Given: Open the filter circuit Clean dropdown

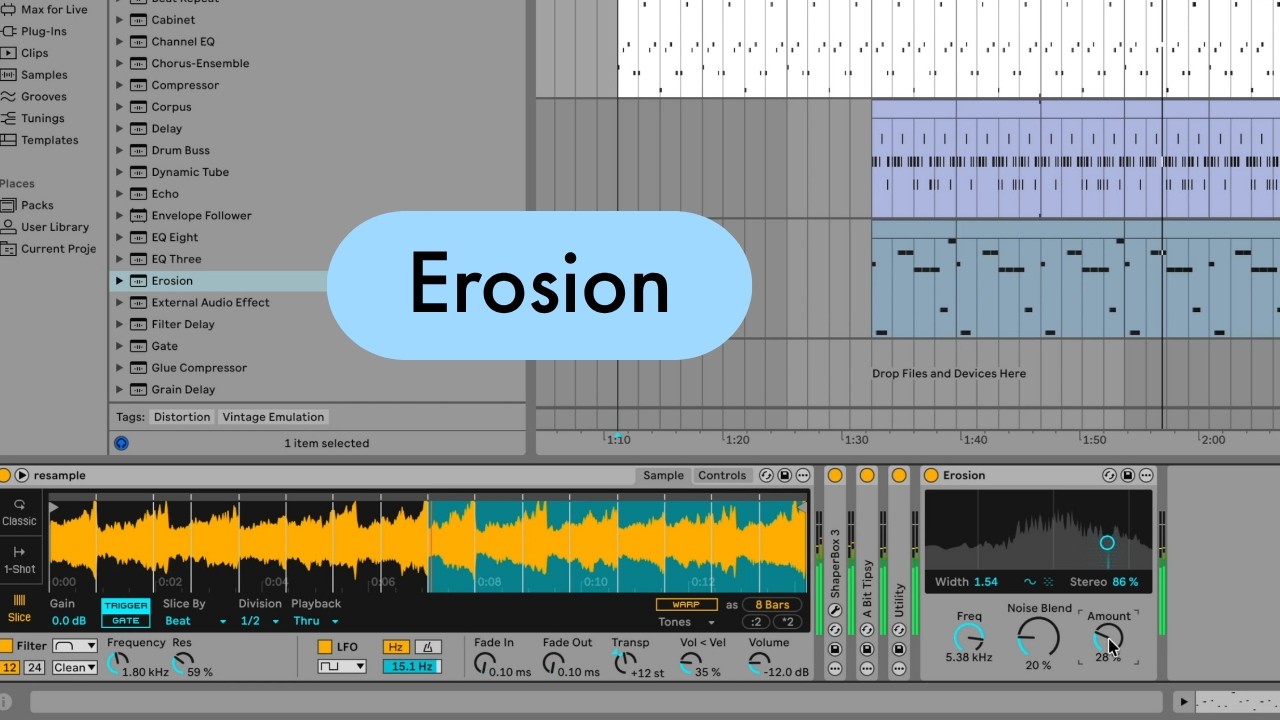Looking at the screenshot, I should [x=75, y=667].
